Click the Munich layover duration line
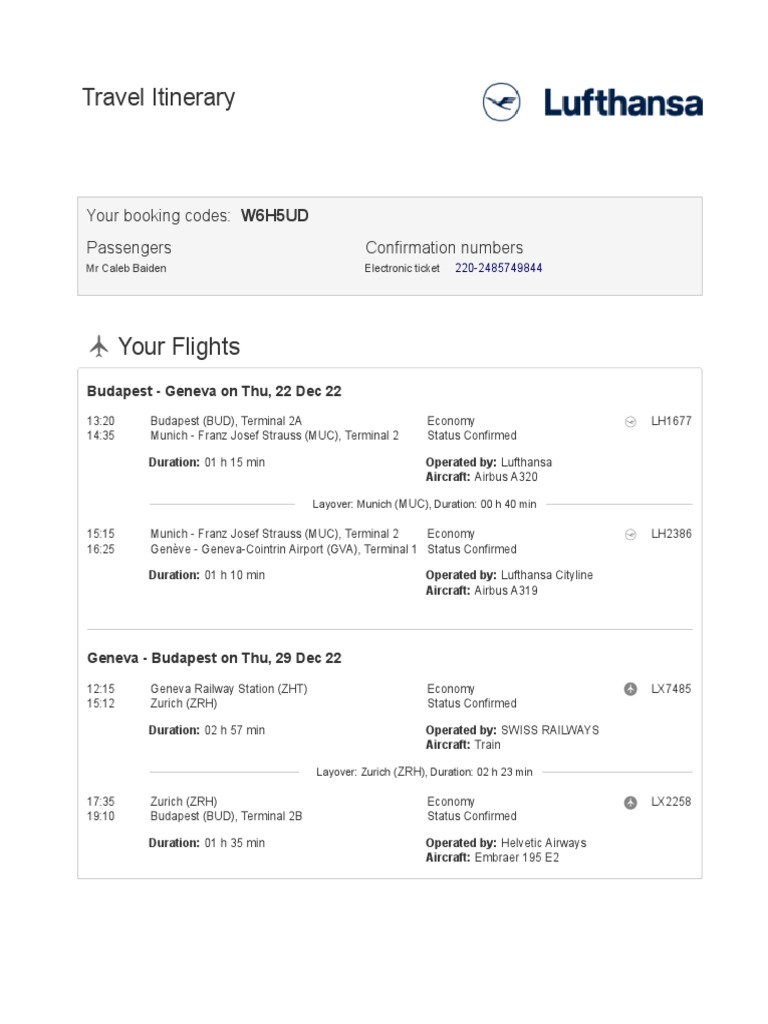The image size is (768, 1024). (x=424, y=504)
